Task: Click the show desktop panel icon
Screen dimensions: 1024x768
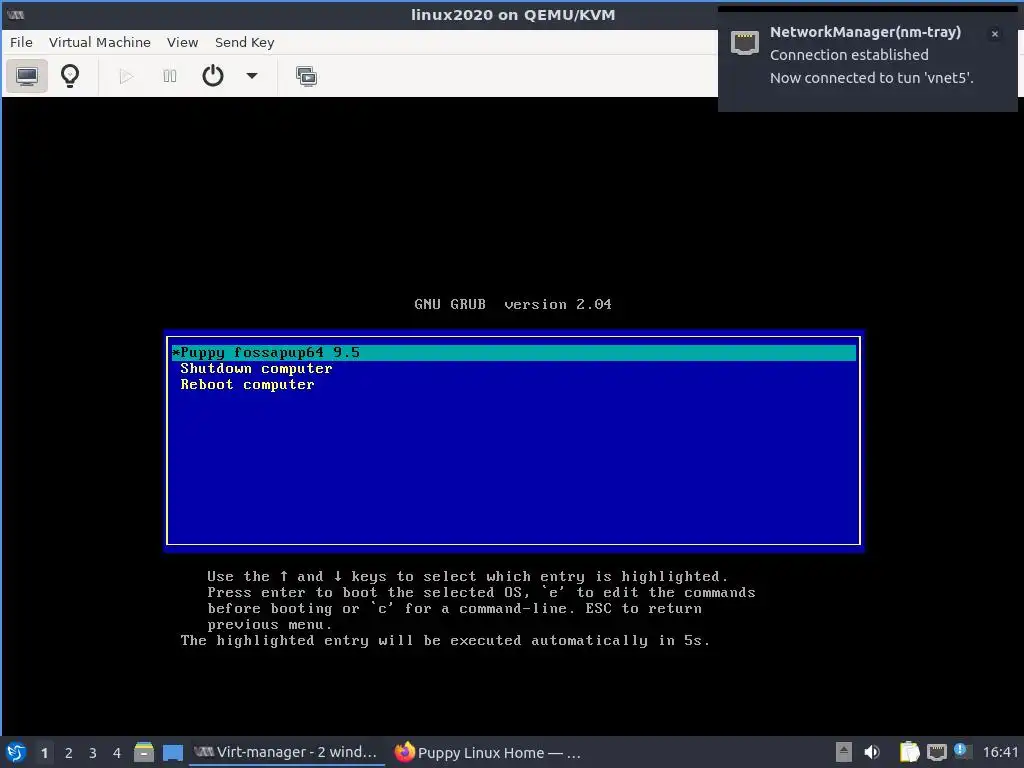Action: click(x=172, y=752)
